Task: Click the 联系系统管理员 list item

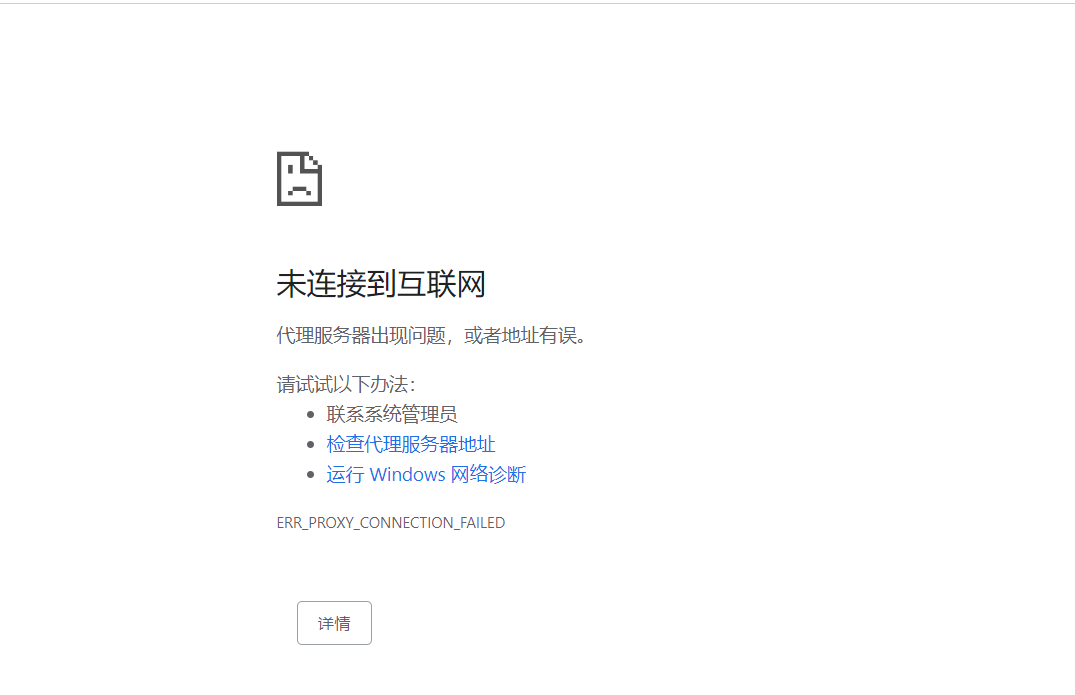Action: tap(391, 414)
